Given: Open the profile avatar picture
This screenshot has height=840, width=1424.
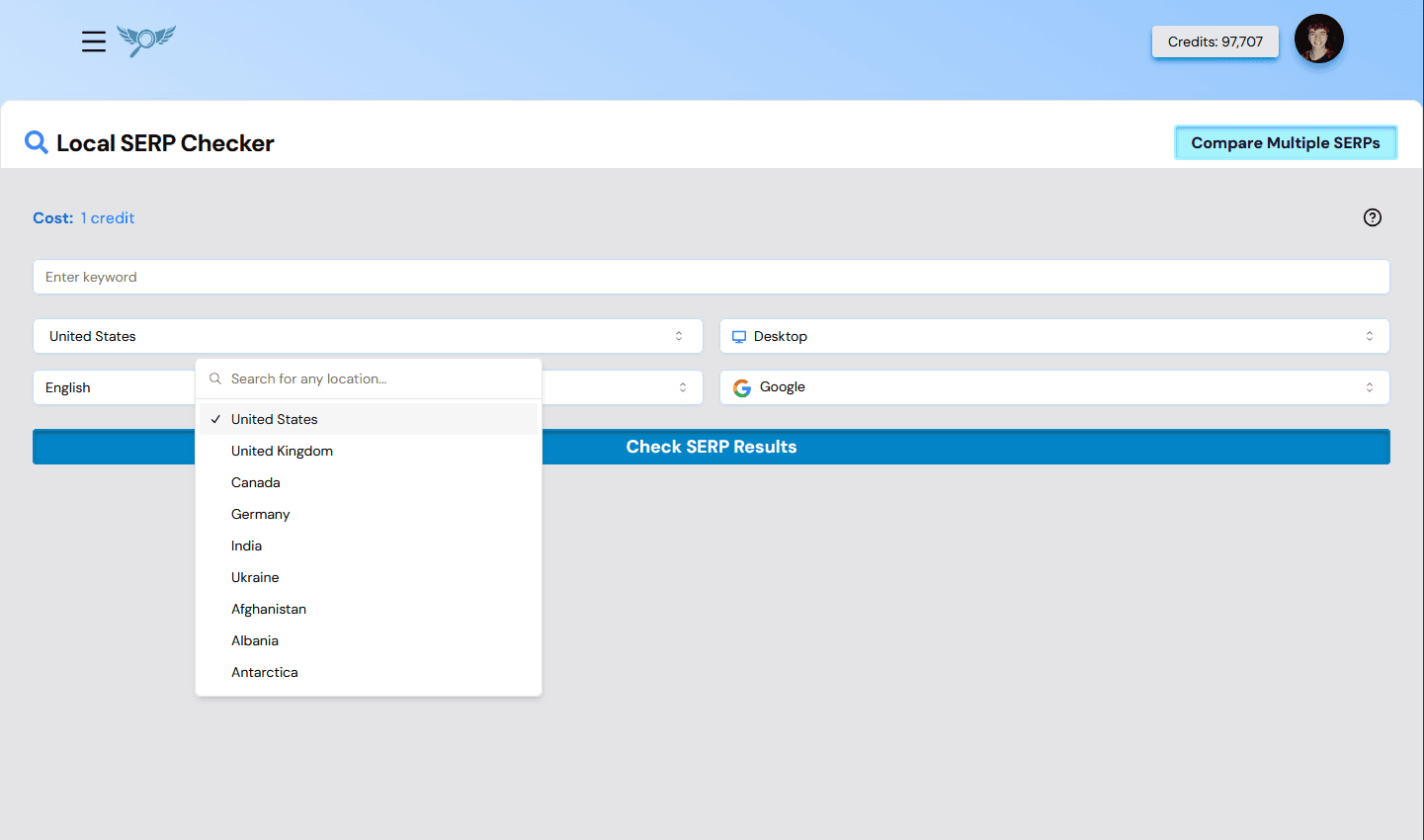Looking at the screenshot, I should click(1318, 39).
